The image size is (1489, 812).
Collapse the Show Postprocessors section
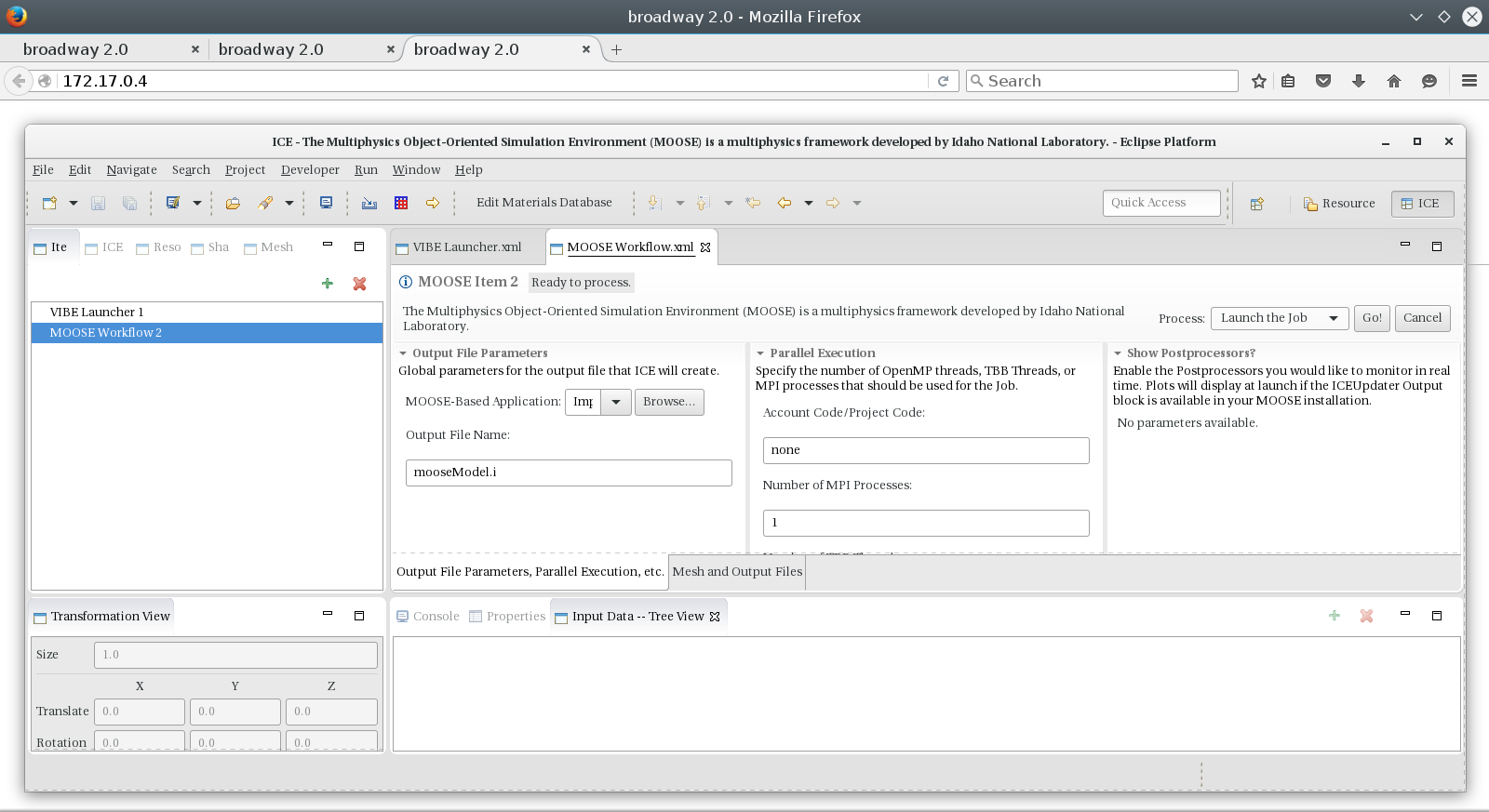point(1118,353)
